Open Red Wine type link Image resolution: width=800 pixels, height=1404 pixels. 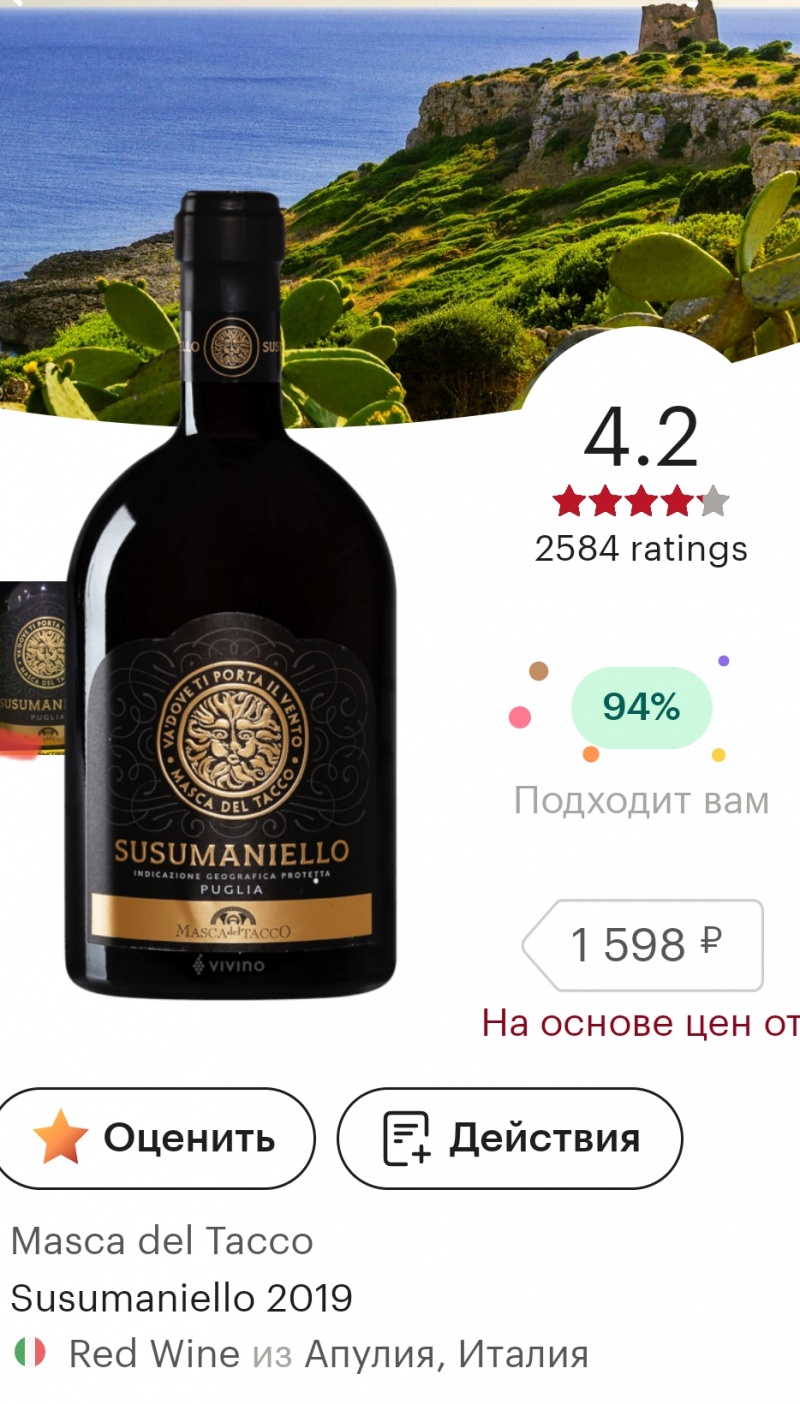[154, 1354]
